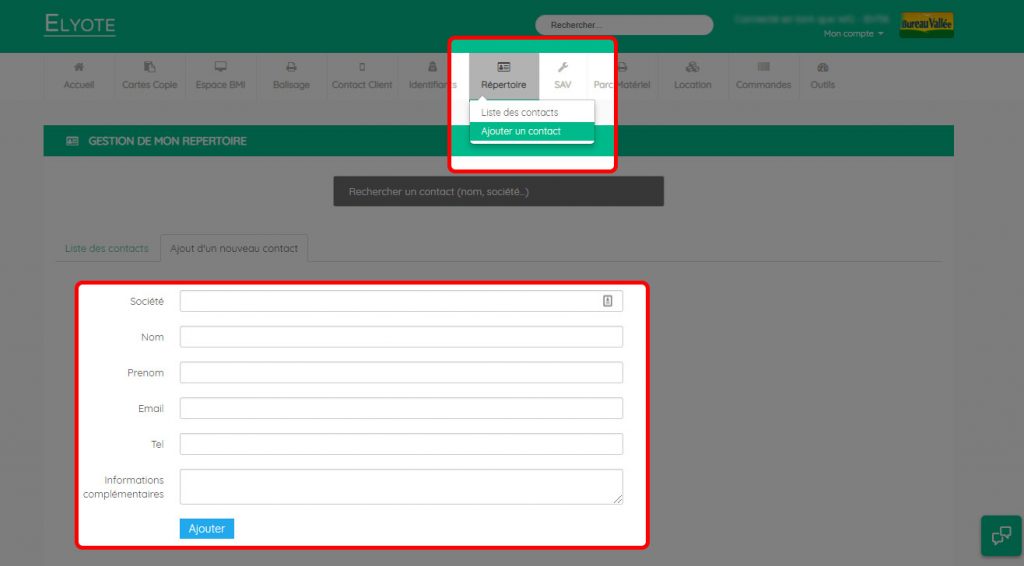
Task: Open the Accueil home icon
Action: [x=79, y=67]
